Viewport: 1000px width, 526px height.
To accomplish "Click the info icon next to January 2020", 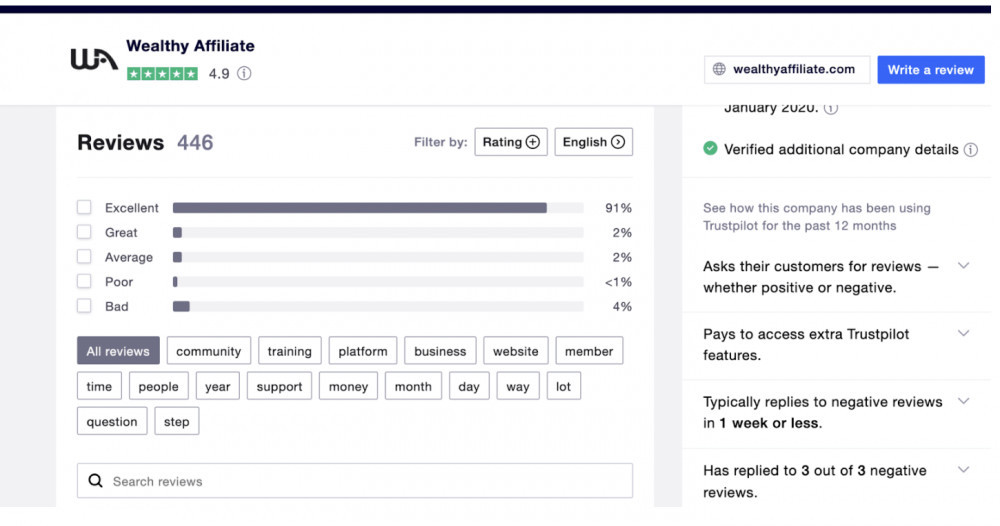I will pos(830,108).
